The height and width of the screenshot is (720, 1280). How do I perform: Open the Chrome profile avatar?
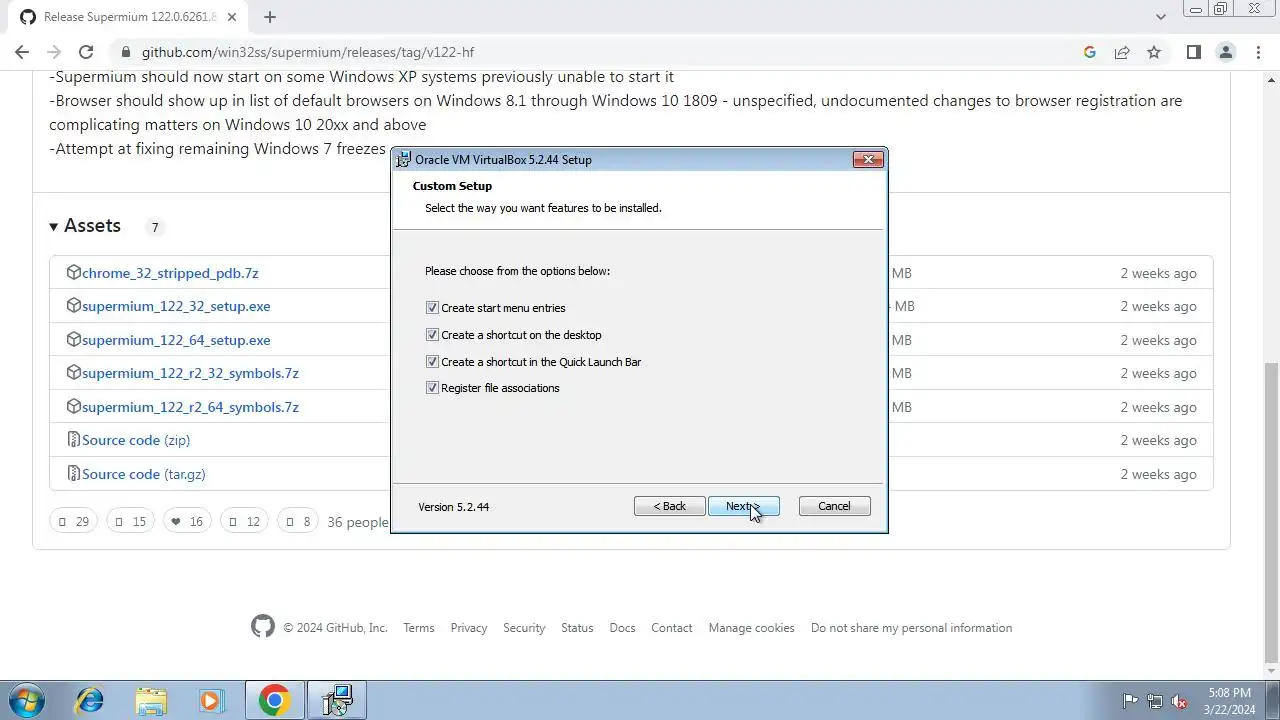pyautogui.click(x=1226, y=52)
